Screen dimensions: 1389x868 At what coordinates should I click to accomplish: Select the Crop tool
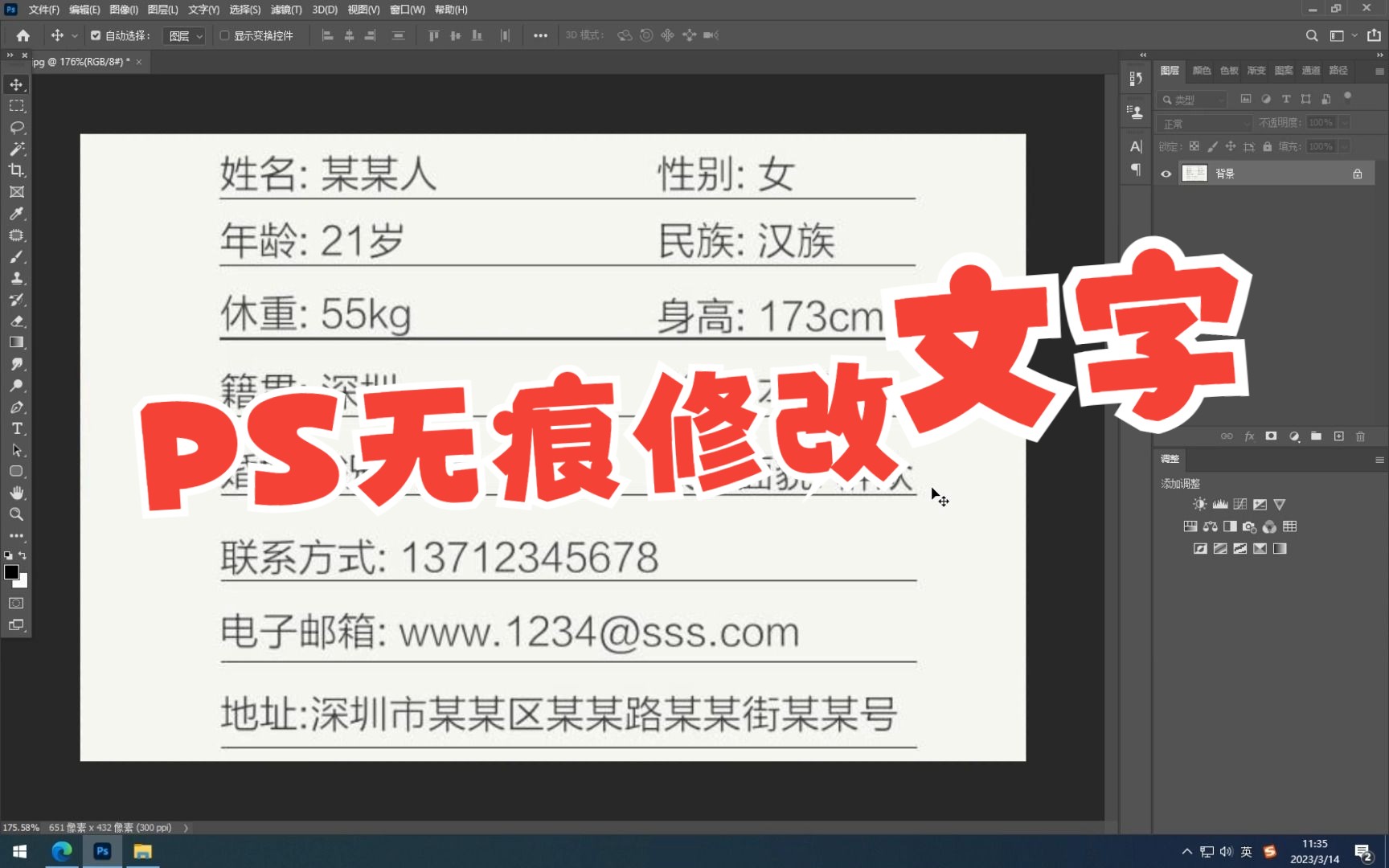pos(16,170)
